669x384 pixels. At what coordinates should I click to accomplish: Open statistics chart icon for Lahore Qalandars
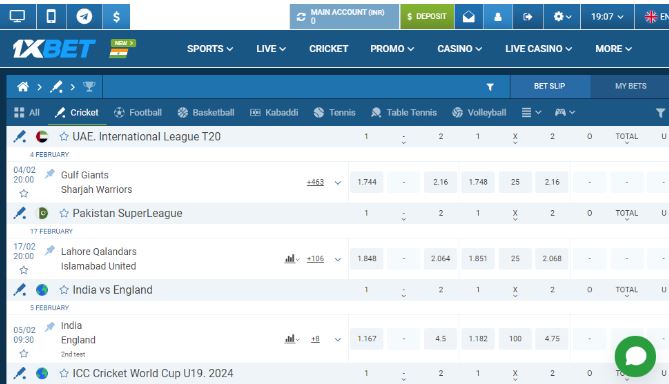pyautogui.click(x=291, y=259)
